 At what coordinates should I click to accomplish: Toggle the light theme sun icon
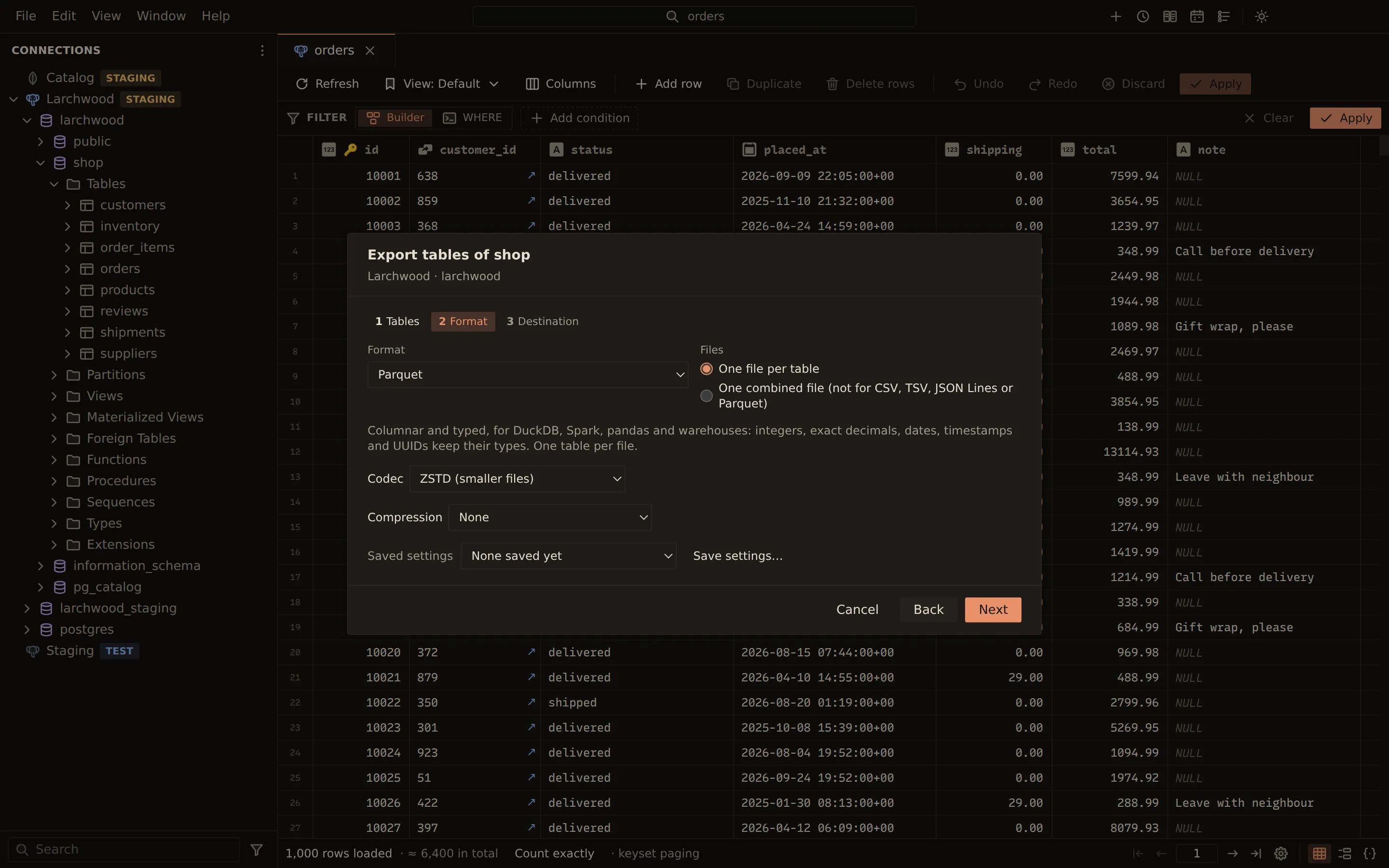click(x=1262, y=17)
